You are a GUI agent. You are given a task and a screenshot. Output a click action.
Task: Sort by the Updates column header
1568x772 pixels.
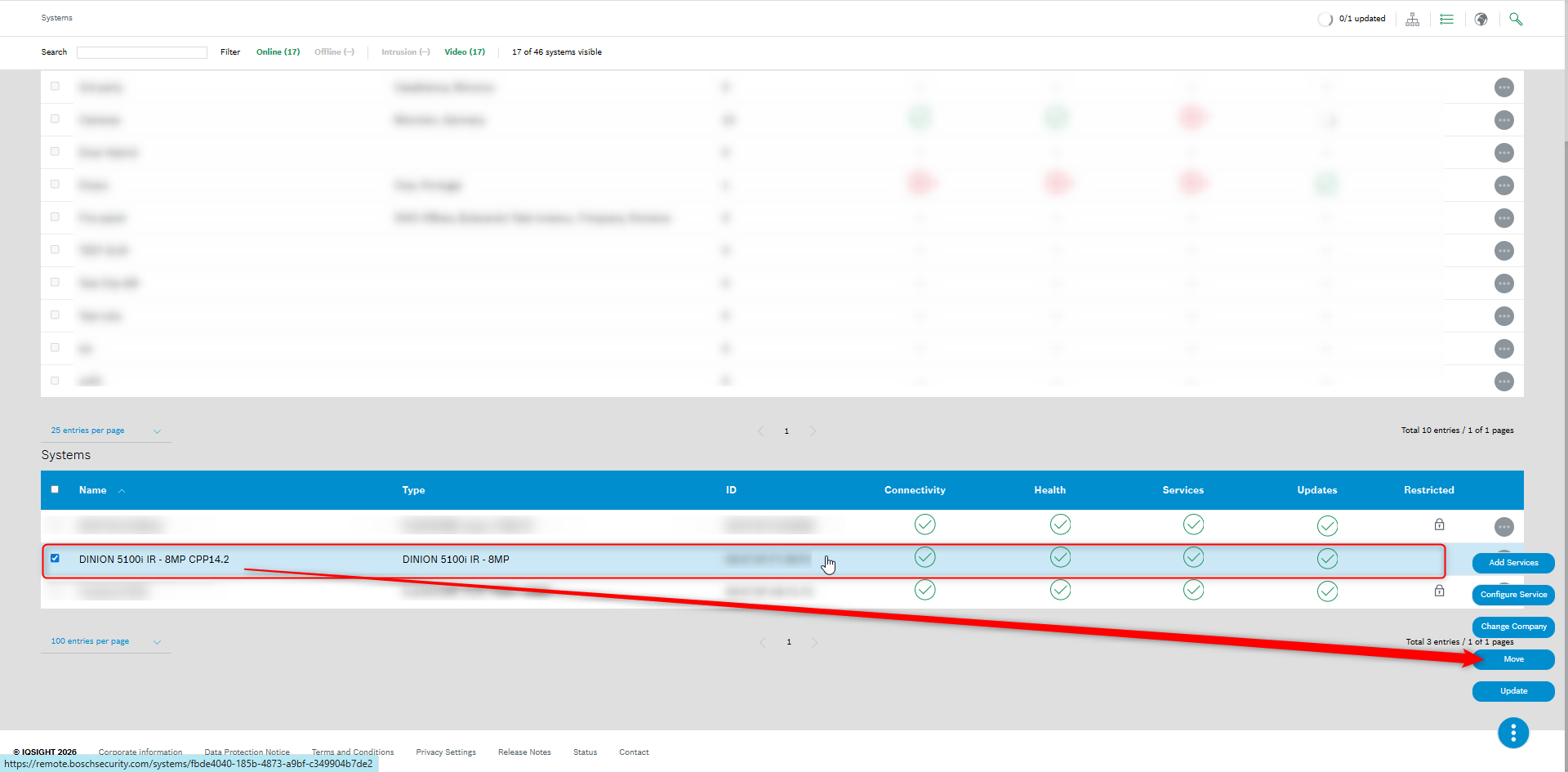[1316, 490]
